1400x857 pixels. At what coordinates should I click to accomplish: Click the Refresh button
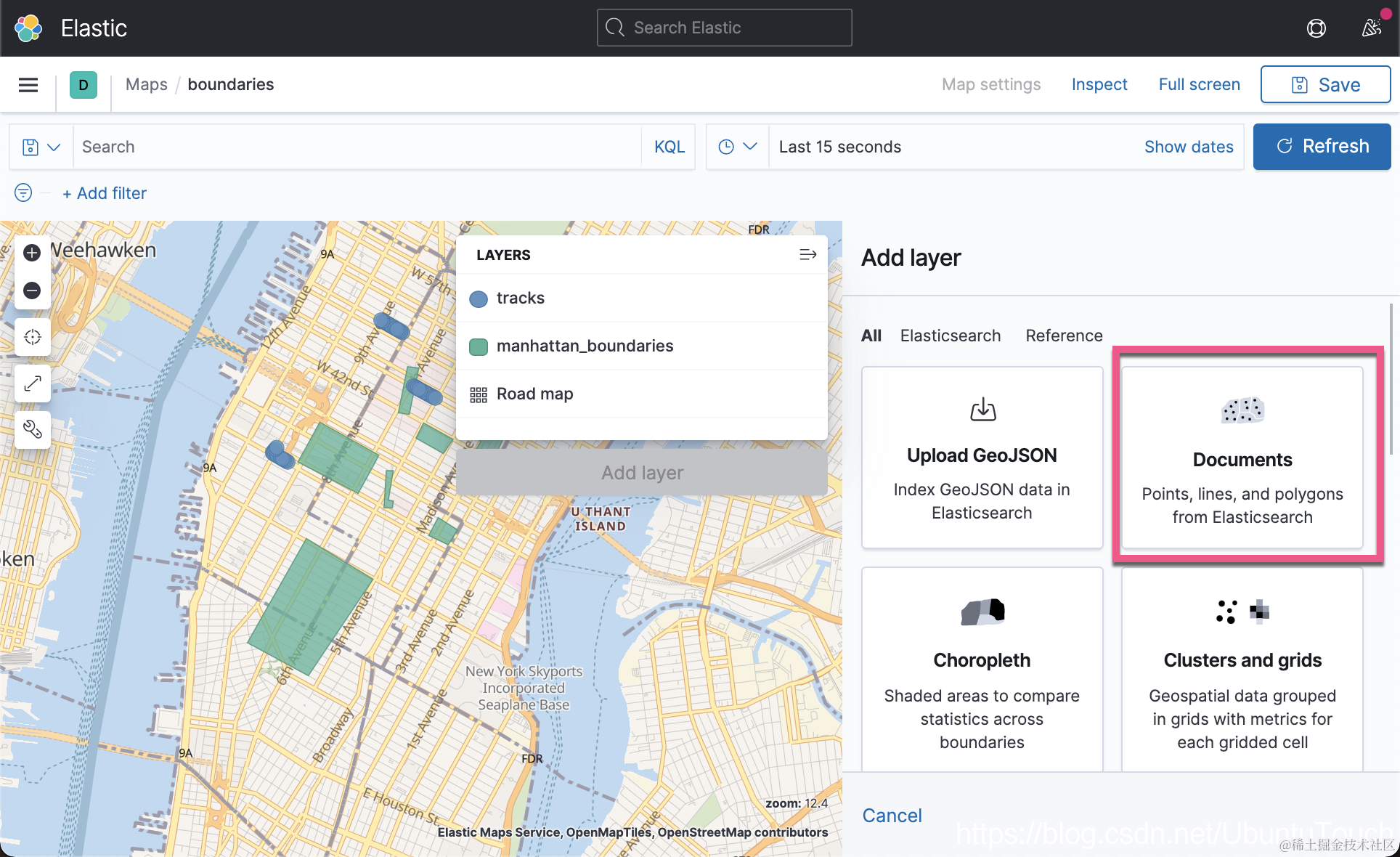[1322, 147]
